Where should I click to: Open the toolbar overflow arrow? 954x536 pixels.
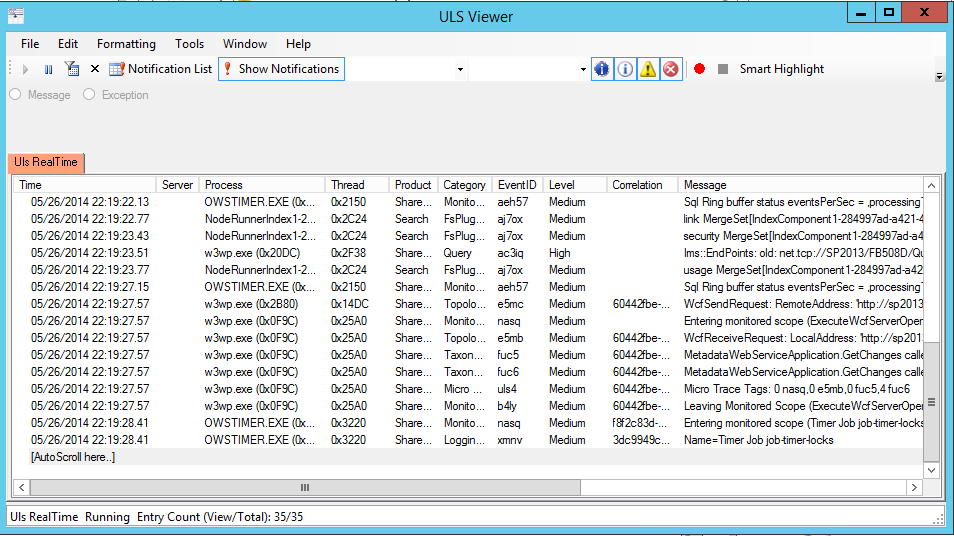point(939,76)
